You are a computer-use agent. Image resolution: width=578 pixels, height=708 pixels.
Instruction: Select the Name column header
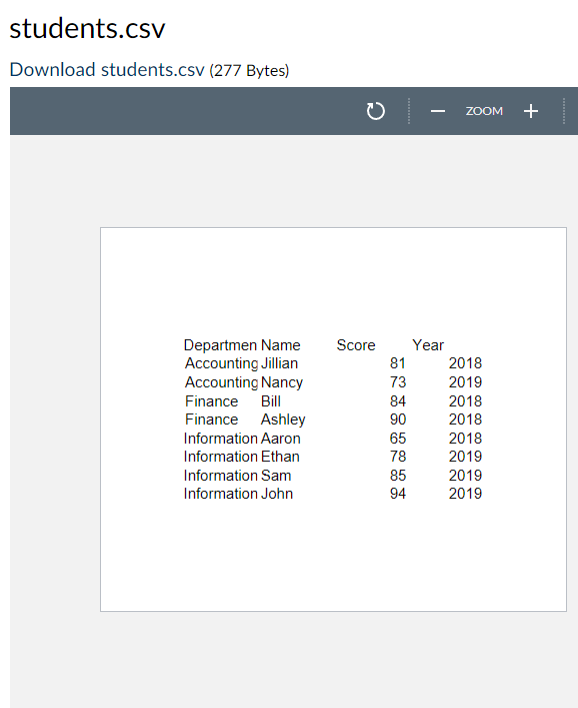tap(280, 345)
